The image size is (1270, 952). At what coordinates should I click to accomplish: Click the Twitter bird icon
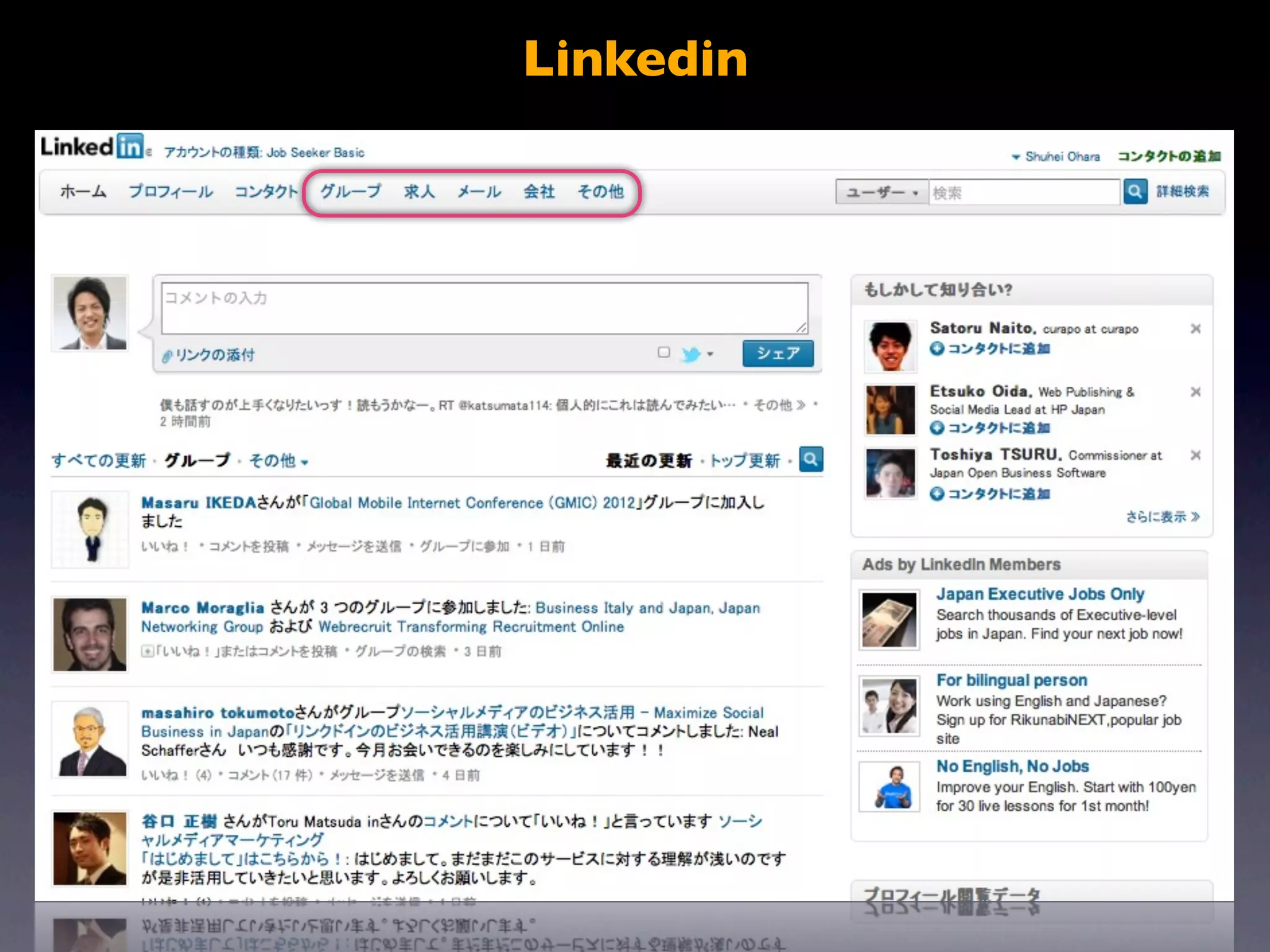click(x=691, y=354)
